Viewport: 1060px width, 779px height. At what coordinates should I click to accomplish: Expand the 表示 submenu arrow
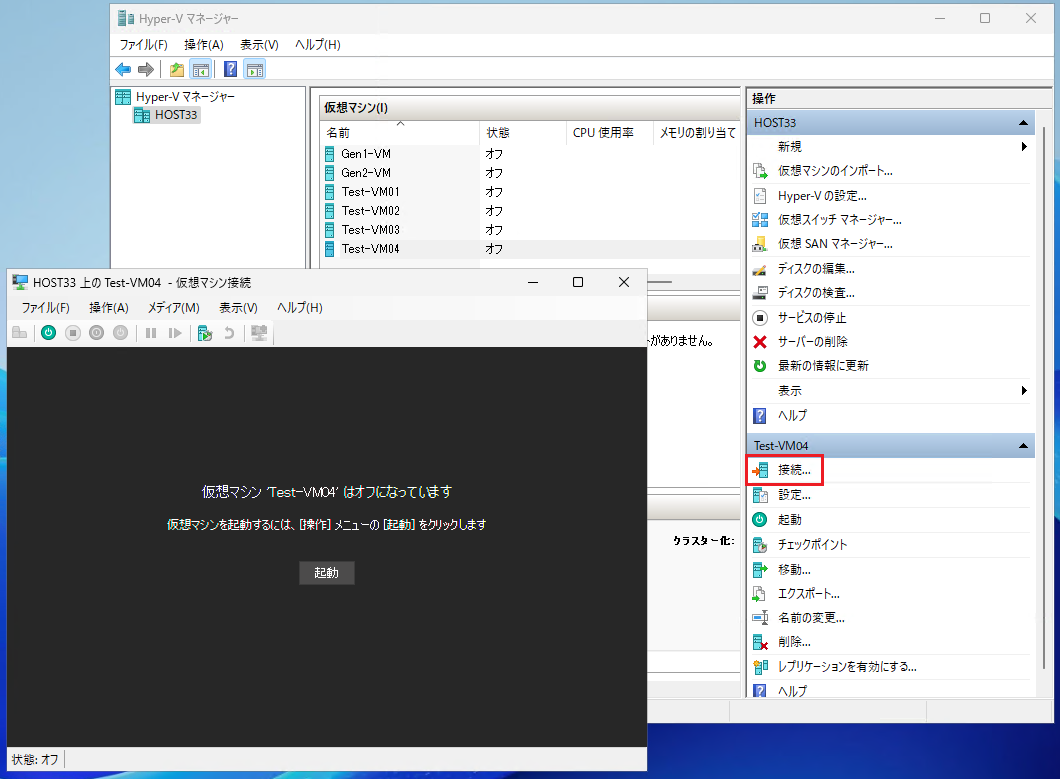click(x=1023, y=391)
